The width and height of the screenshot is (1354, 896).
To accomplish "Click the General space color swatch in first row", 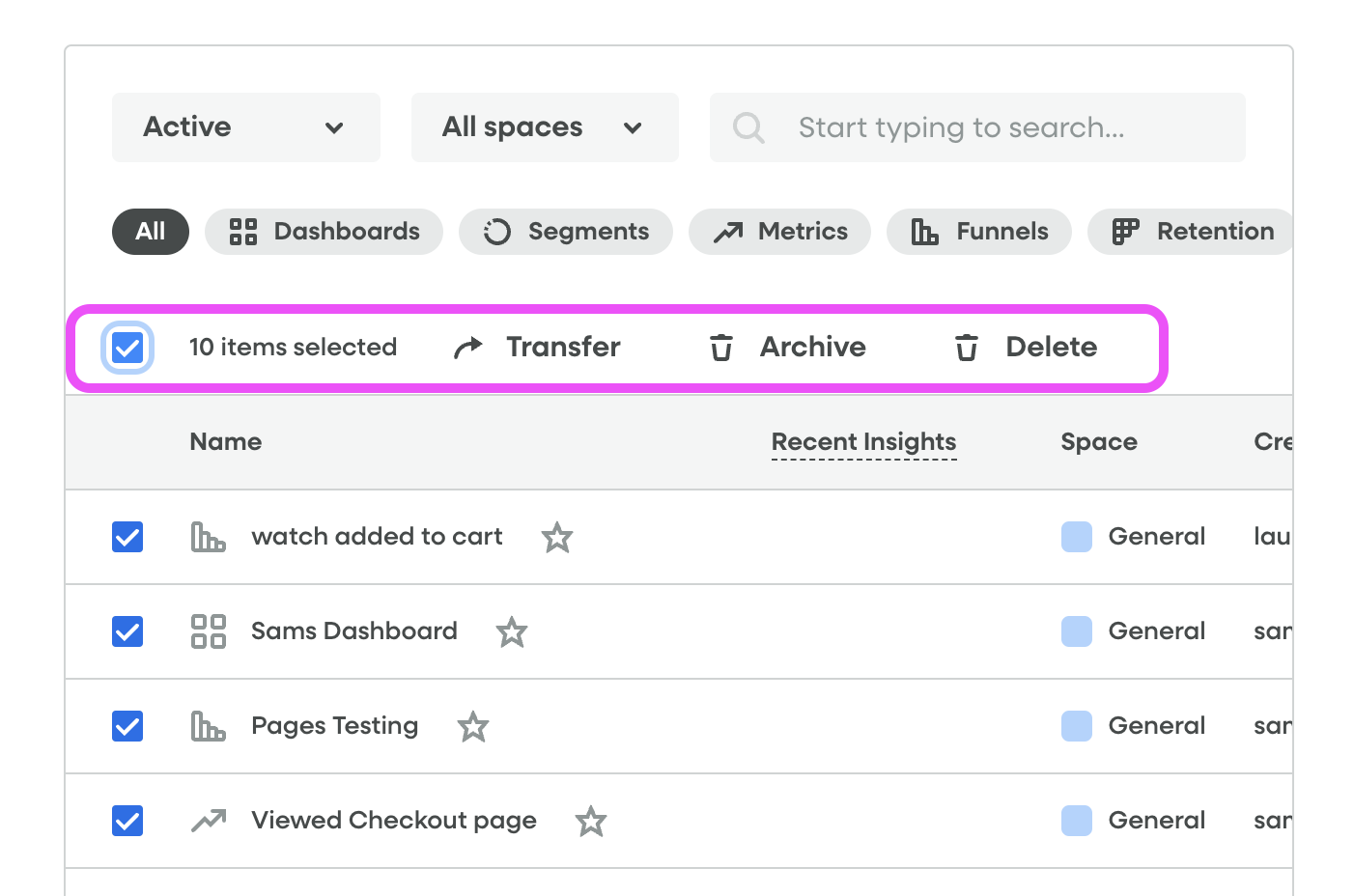I will tap(1077, 537).
